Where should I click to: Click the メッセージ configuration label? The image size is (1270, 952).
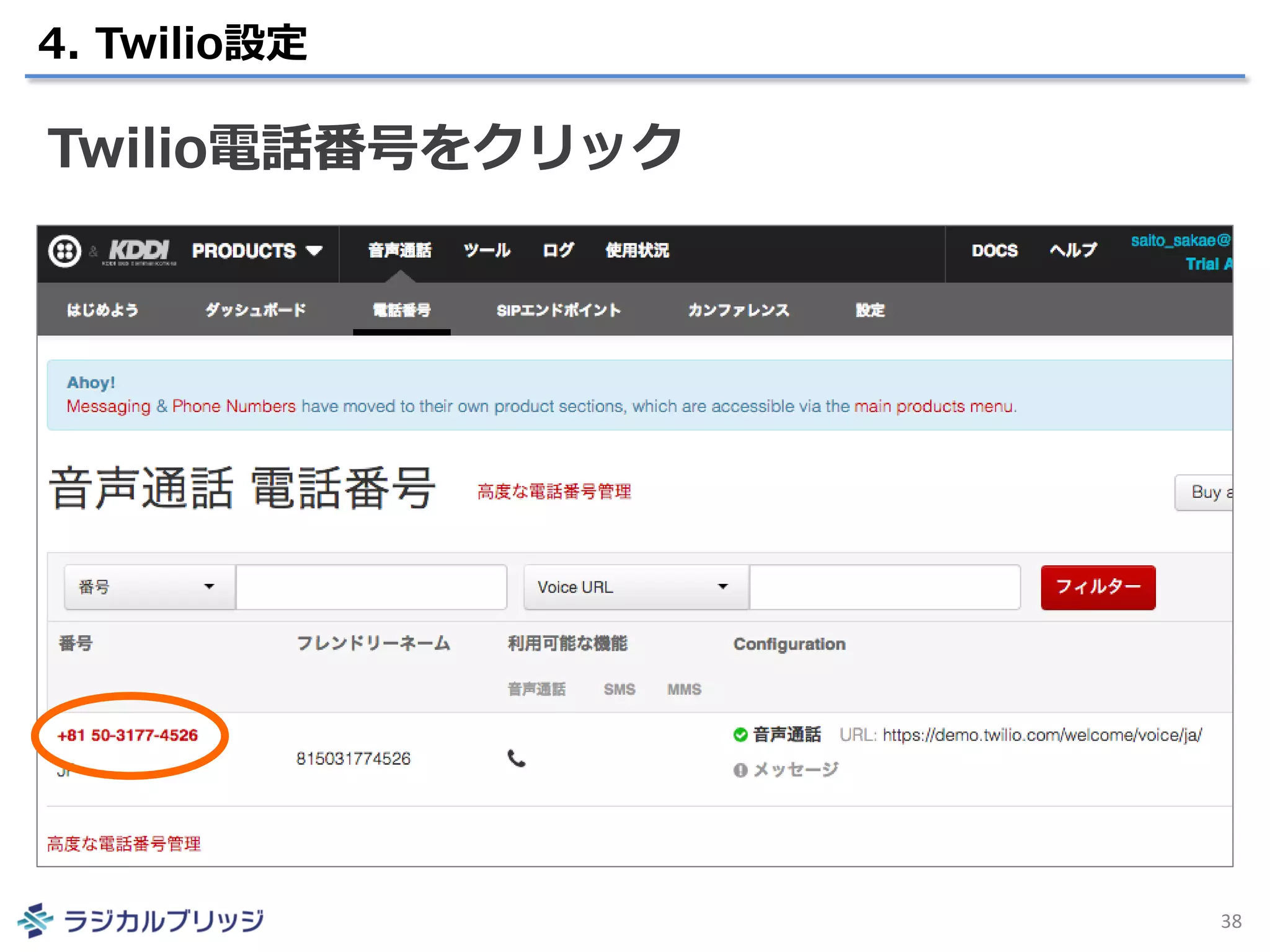coord(796,770)
